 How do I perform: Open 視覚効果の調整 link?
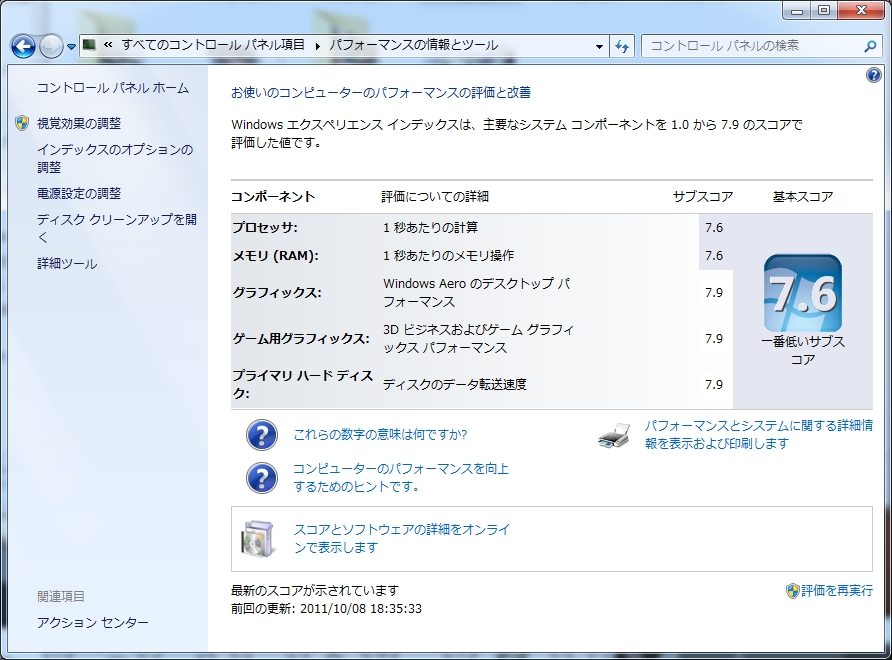(79, 123)
